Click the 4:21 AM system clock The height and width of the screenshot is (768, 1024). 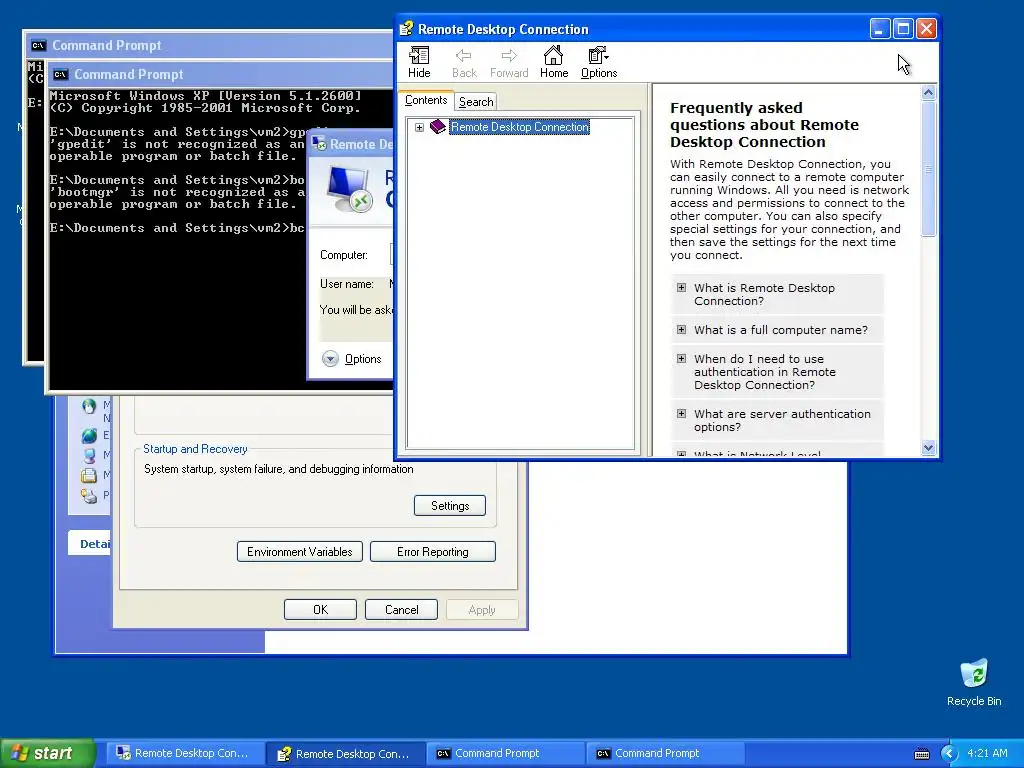coord(987,753)
